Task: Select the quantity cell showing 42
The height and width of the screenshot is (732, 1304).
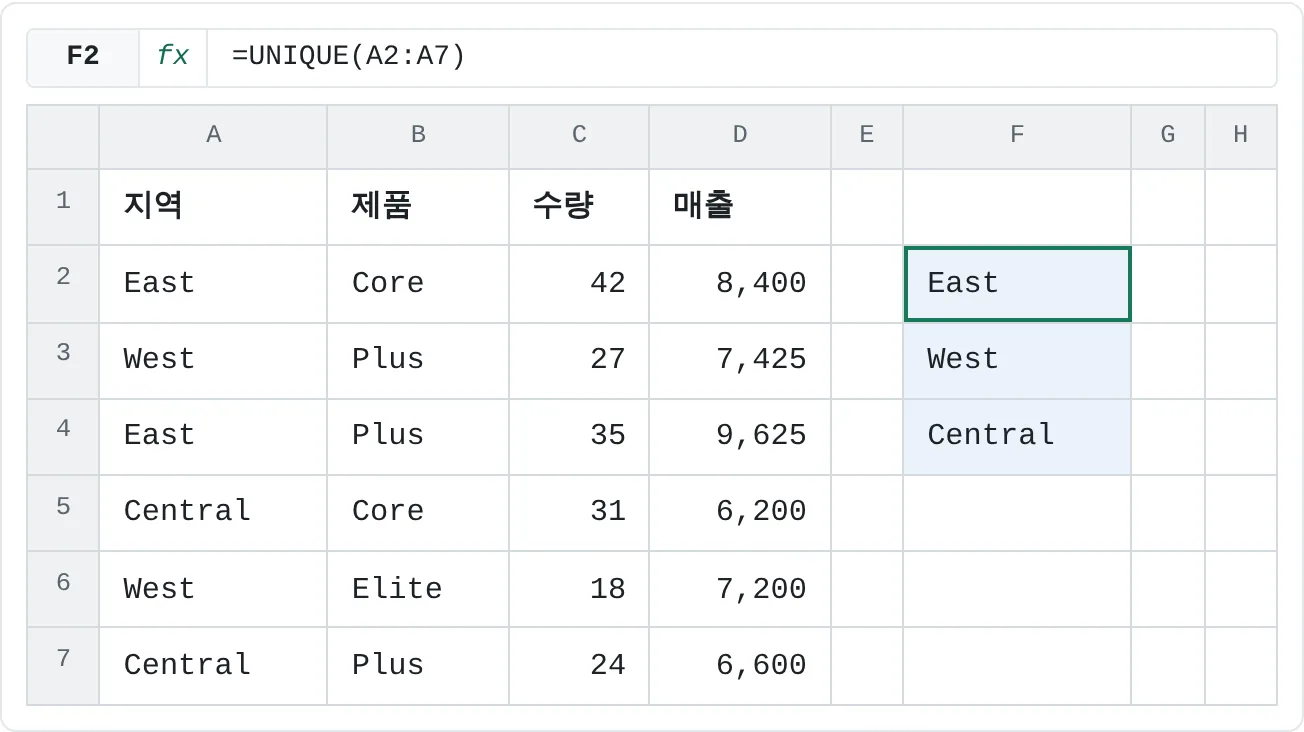Action: point(579,284)
